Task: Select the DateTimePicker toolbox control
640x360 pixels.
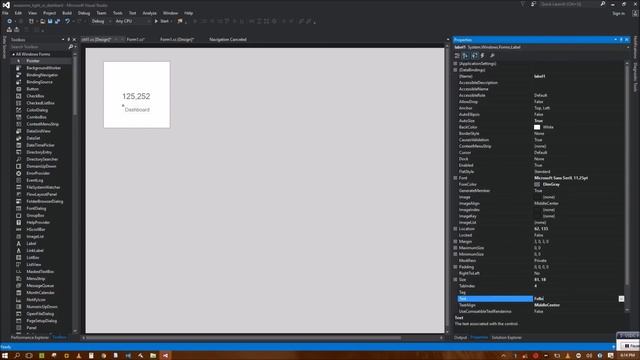Action: [43, 145]
